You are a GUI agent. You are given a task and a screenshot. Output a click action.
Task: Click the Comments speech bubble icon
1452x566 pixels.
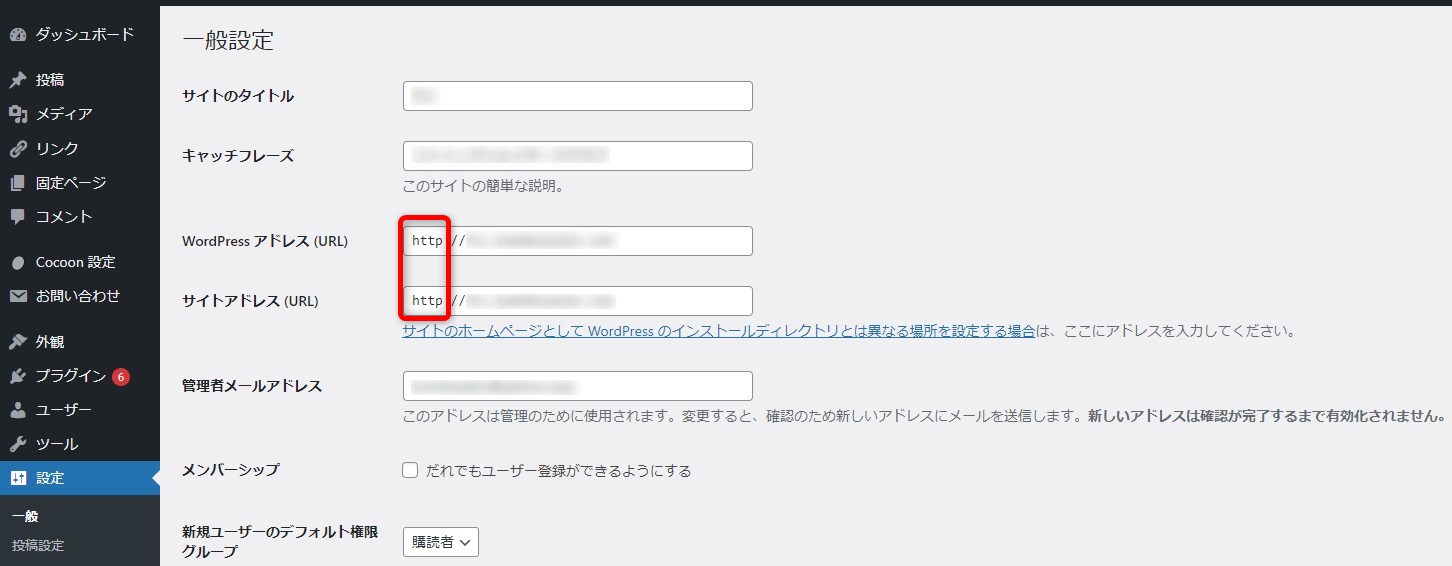[18, 217]
